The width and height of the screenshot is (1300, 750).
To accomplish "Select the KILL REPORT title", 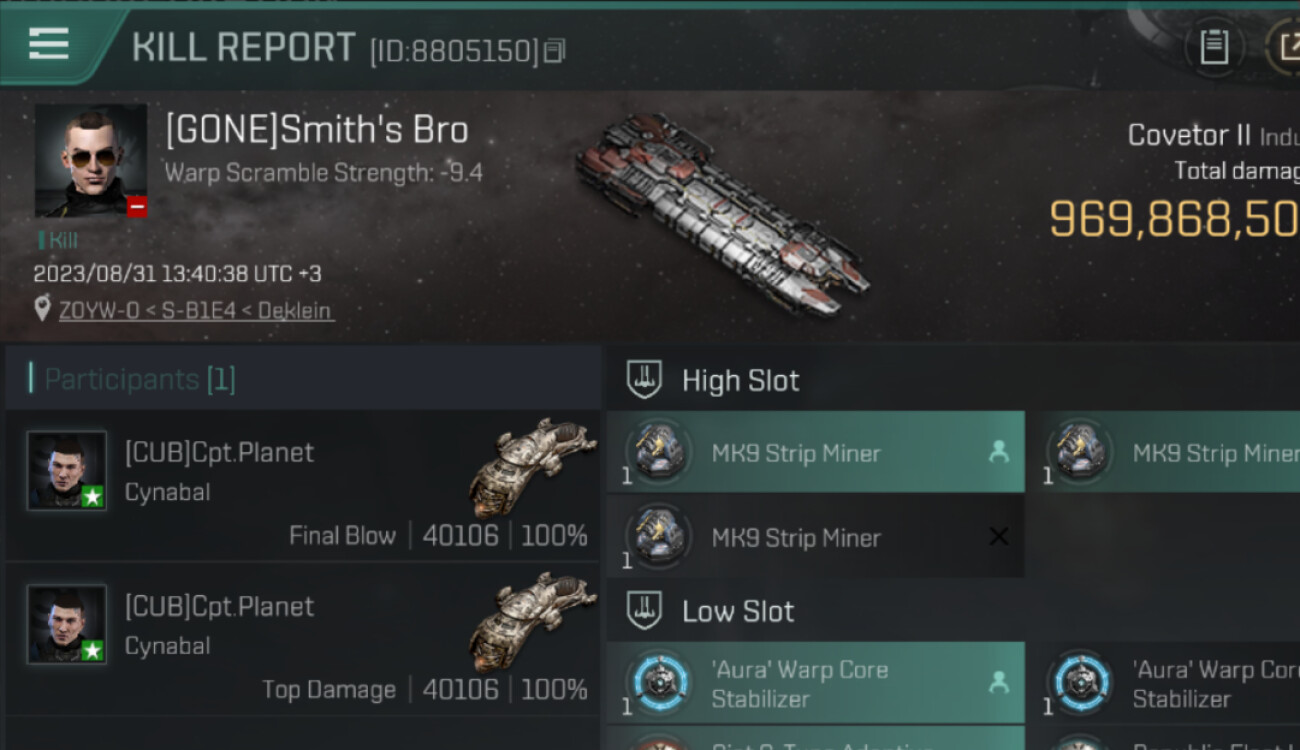I will pos(243,47).
